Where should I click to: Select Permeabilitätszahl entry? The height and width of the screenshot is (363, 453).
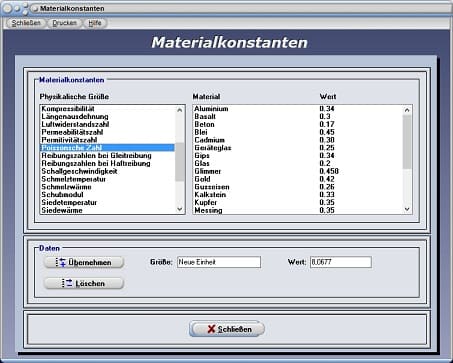(x=107, y=132)
